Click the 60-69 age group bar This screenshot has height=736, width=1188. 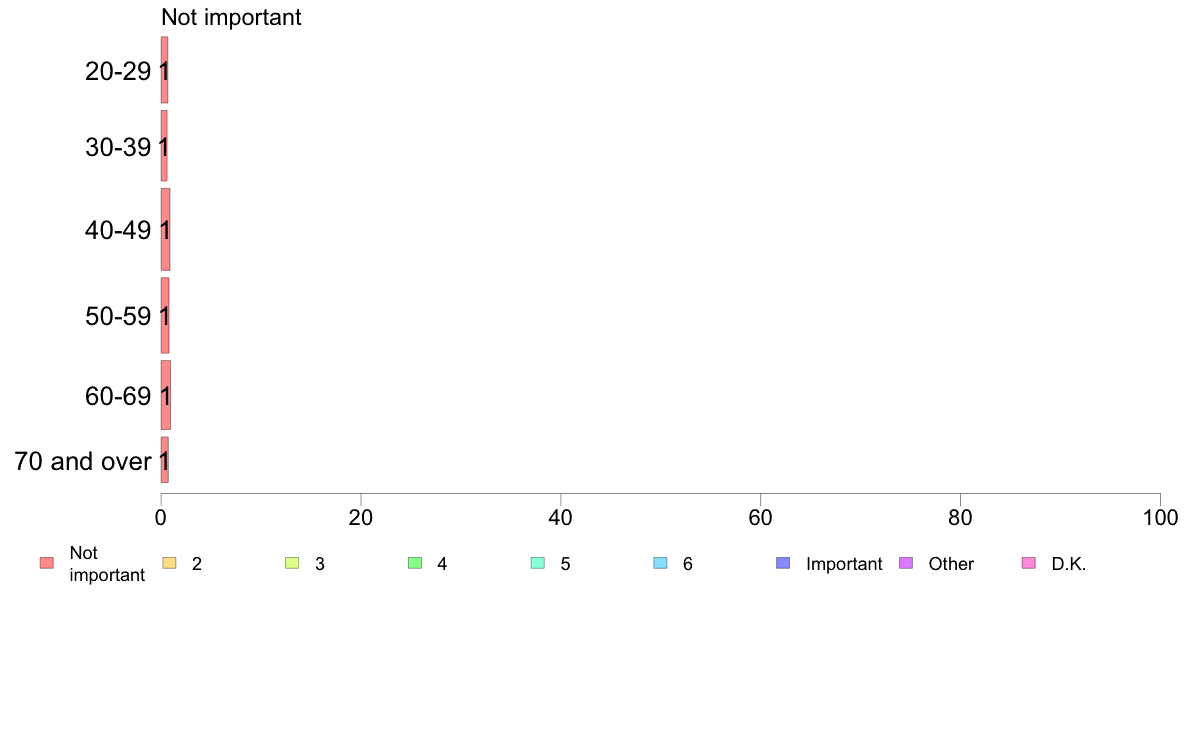(x=165, y=395)
